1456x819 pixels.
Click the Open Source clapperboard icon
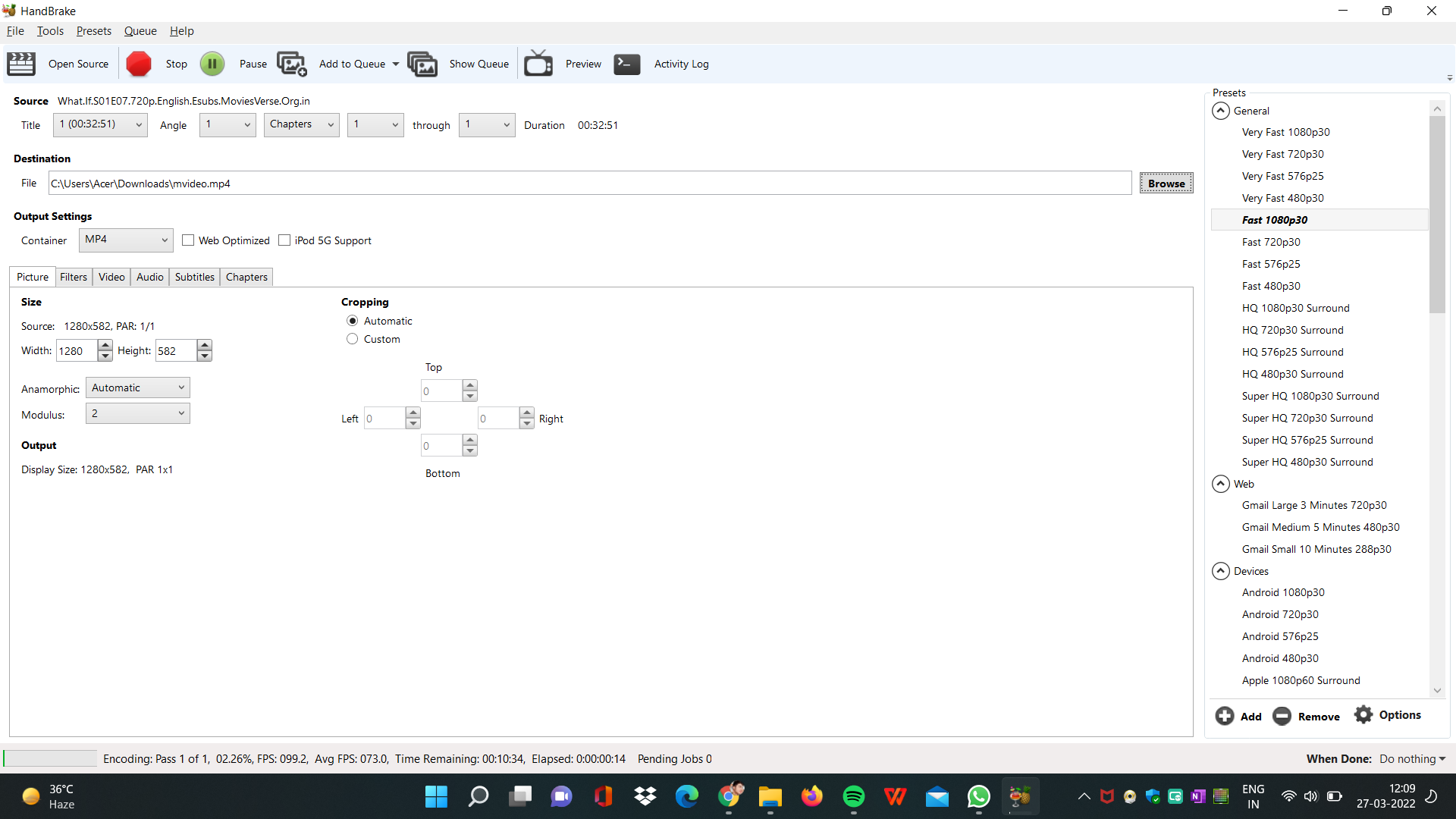point(21,64)
